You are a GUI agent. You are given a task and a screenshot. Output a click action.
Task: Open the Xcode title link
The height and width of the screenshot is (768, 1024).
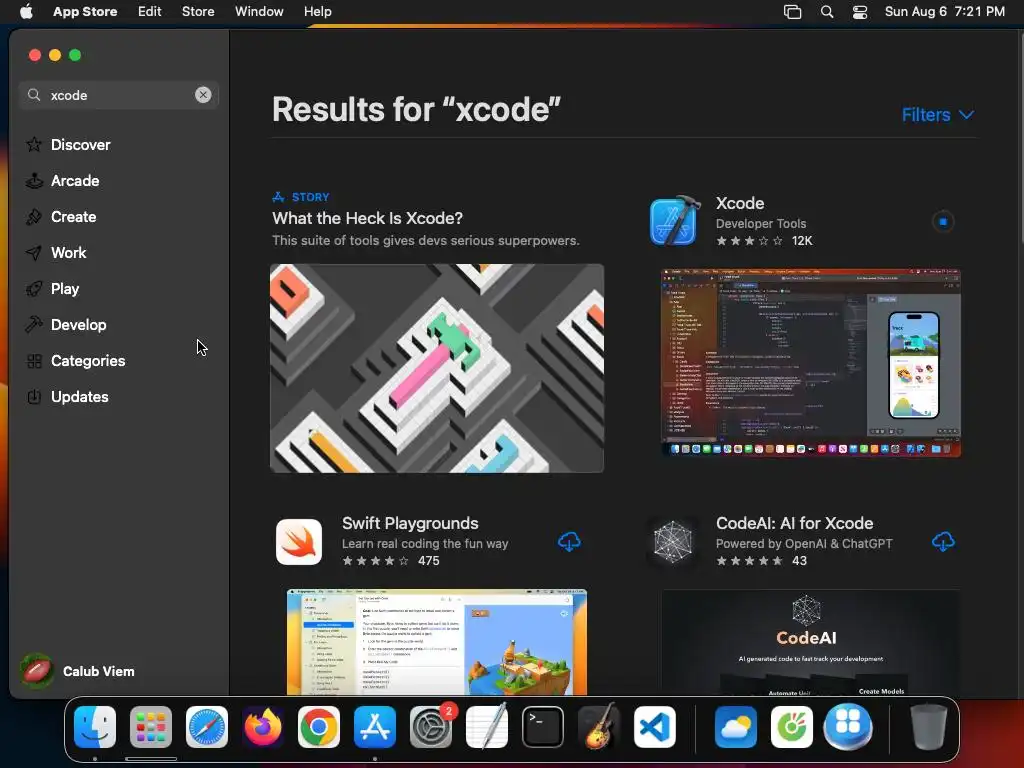(x=740, y=203)
